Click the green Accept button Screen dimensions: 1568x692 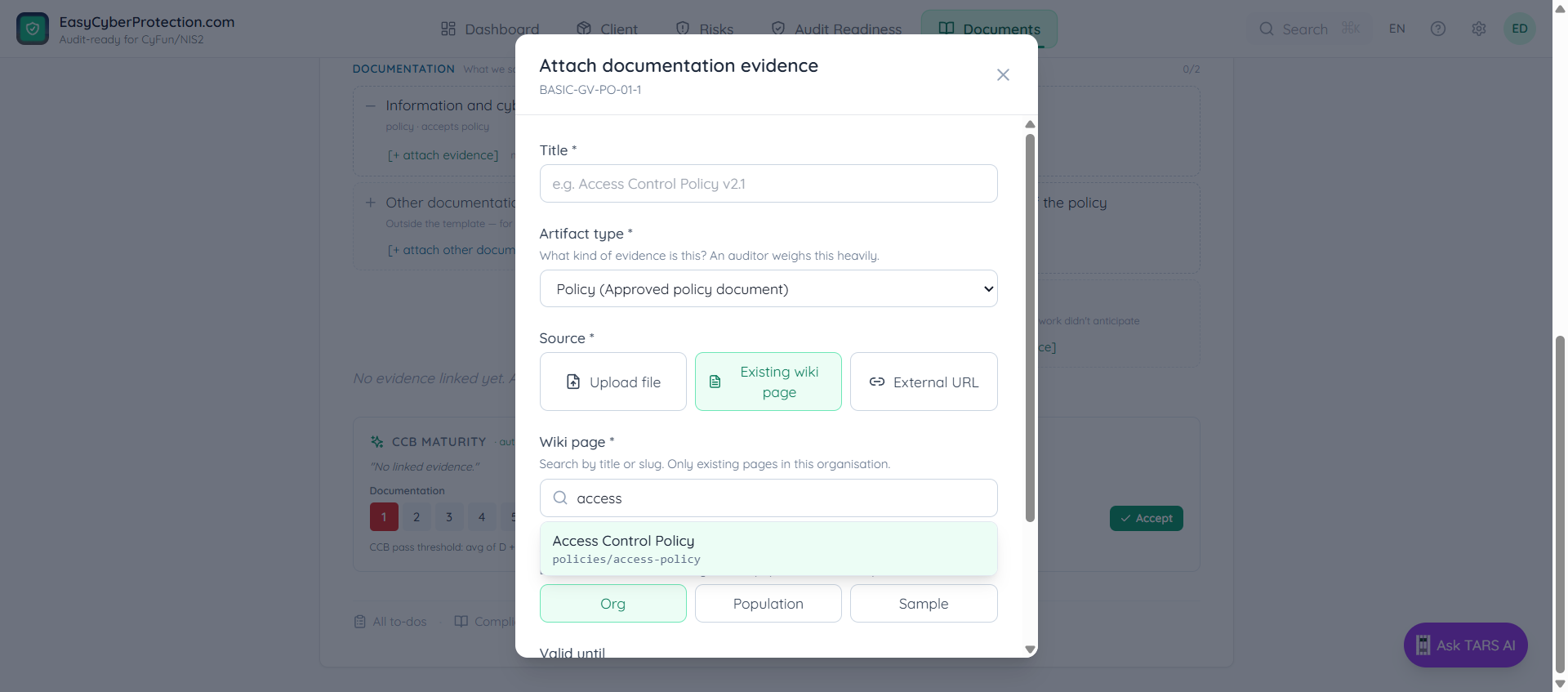[x=1147, y=518]
